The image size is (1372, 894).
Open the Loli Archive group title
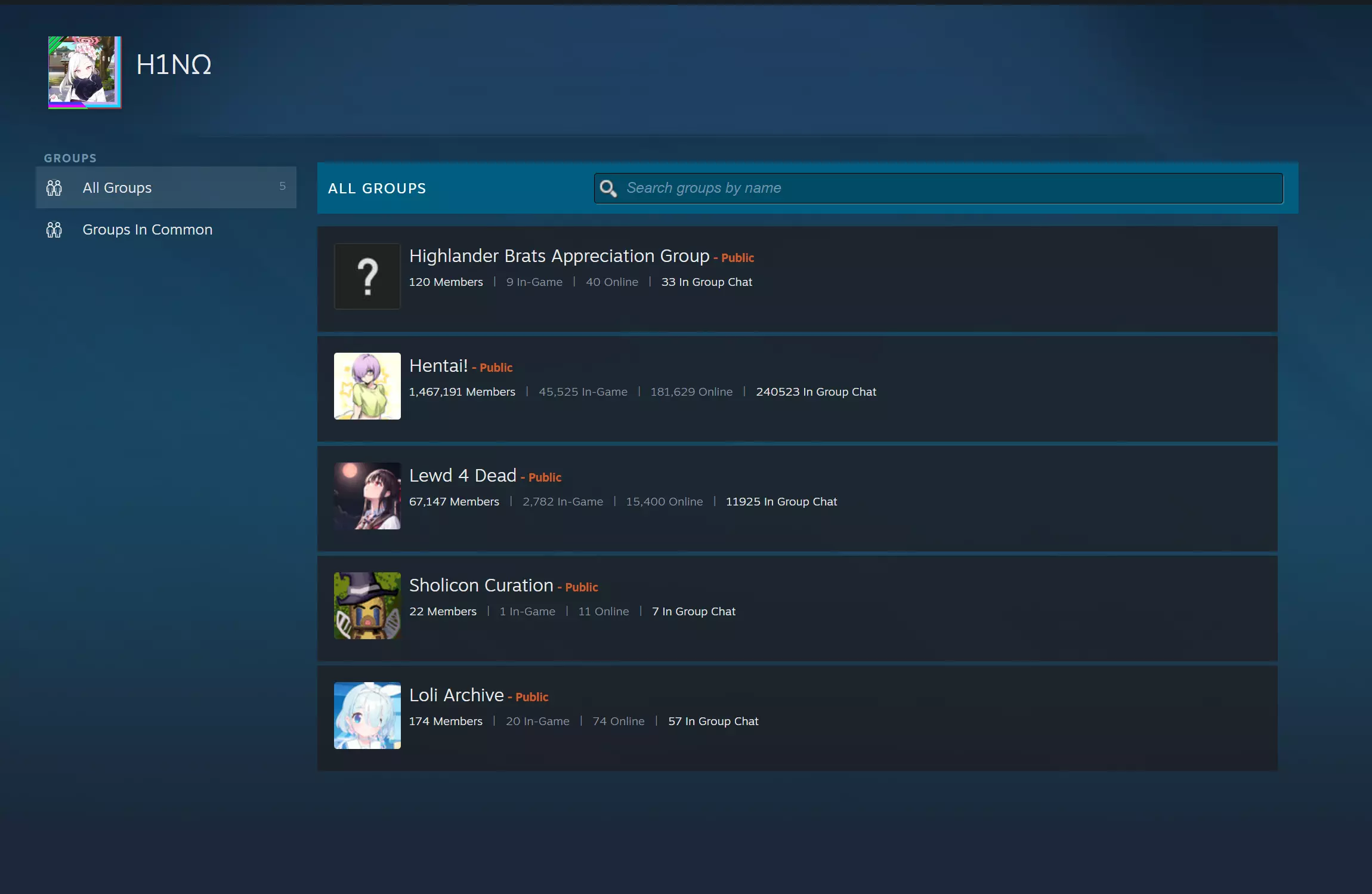pyautogui.click(x=457, y=695)
